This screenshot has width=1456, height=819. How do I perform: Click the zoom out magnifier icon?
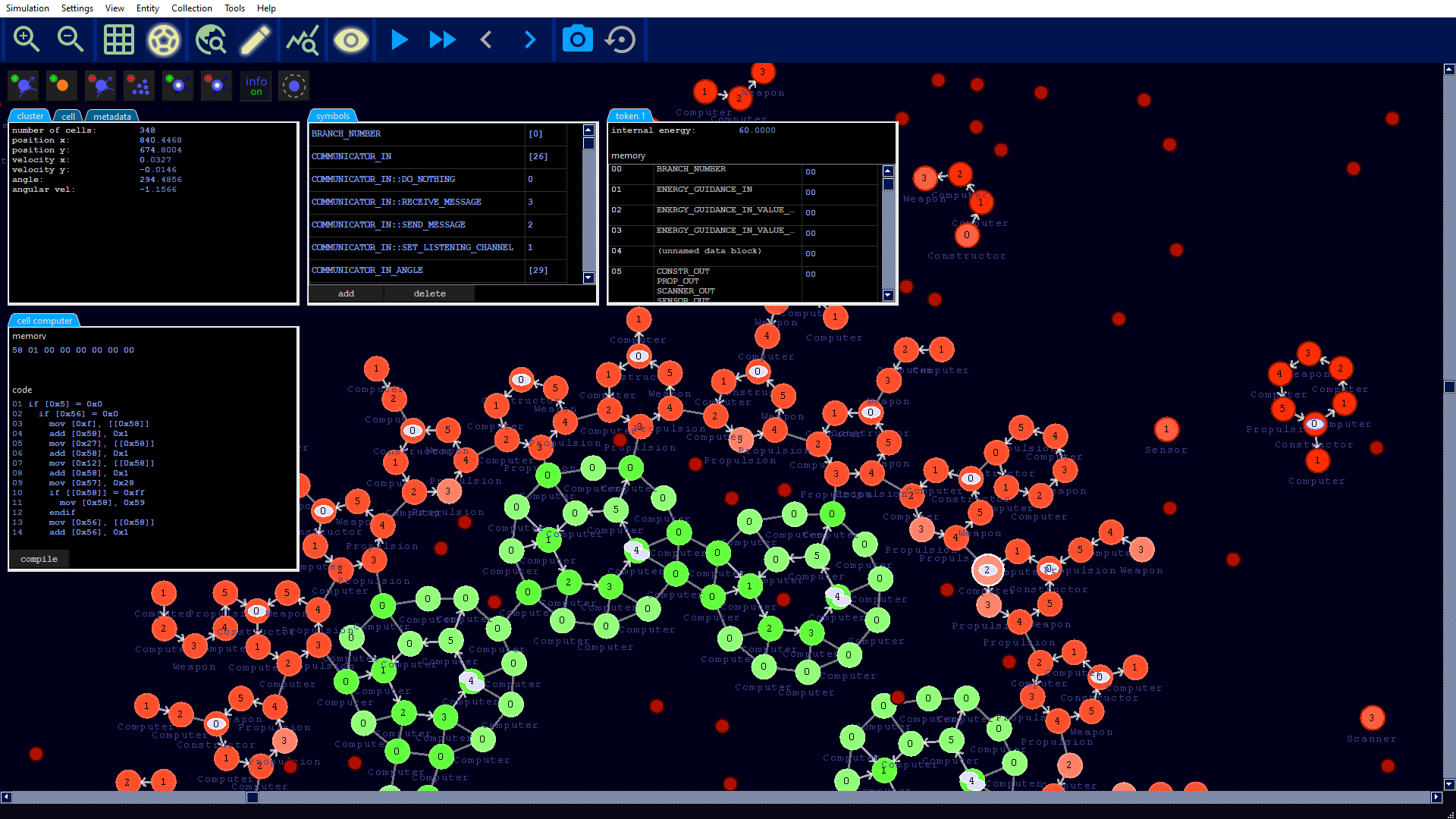click(x=71, y=39)
